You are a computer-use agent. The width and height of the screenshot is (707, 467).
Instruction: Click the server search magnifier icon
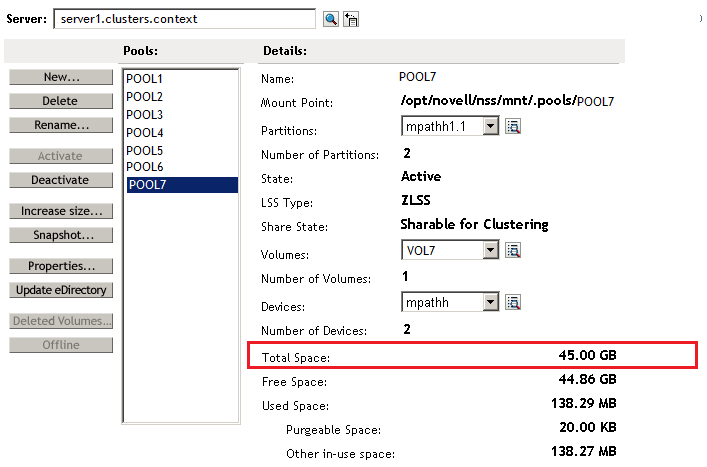pos(331,19)
